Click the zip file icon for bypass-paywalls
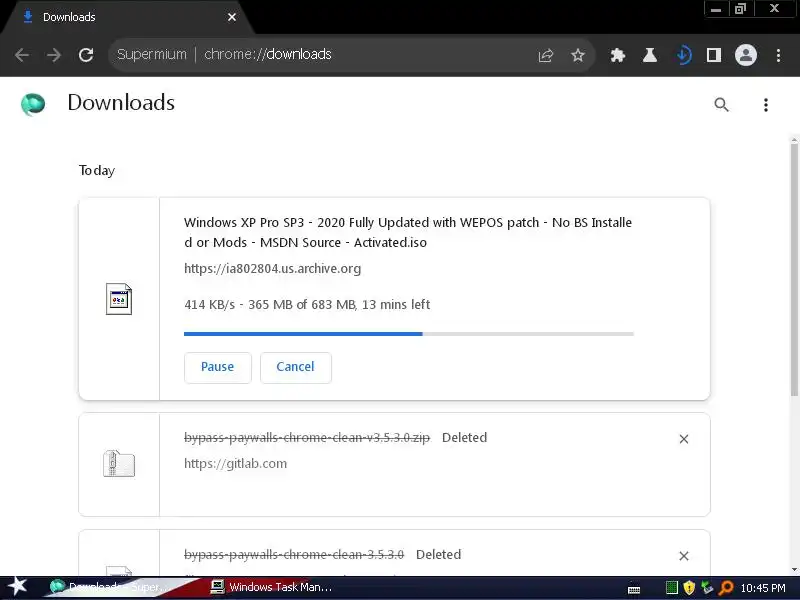The image size is (800, 600). point(119,463)
